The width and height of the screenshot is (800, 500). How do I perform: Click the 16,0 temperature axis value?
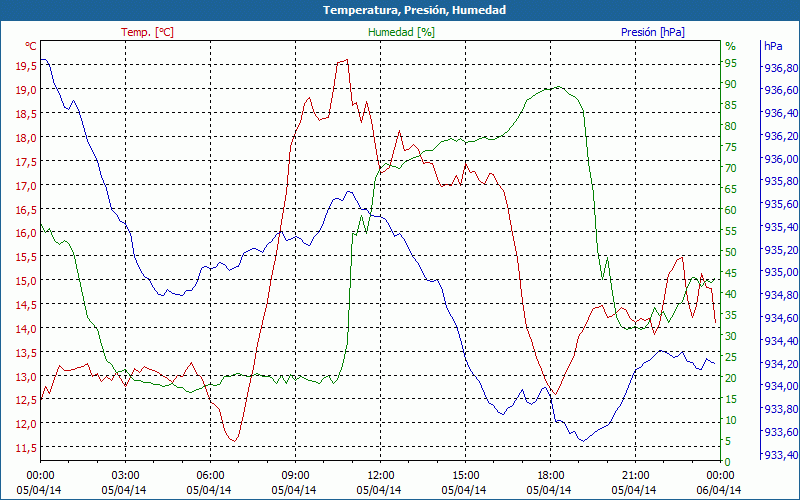pyautogui.click(x=26, y=233)
